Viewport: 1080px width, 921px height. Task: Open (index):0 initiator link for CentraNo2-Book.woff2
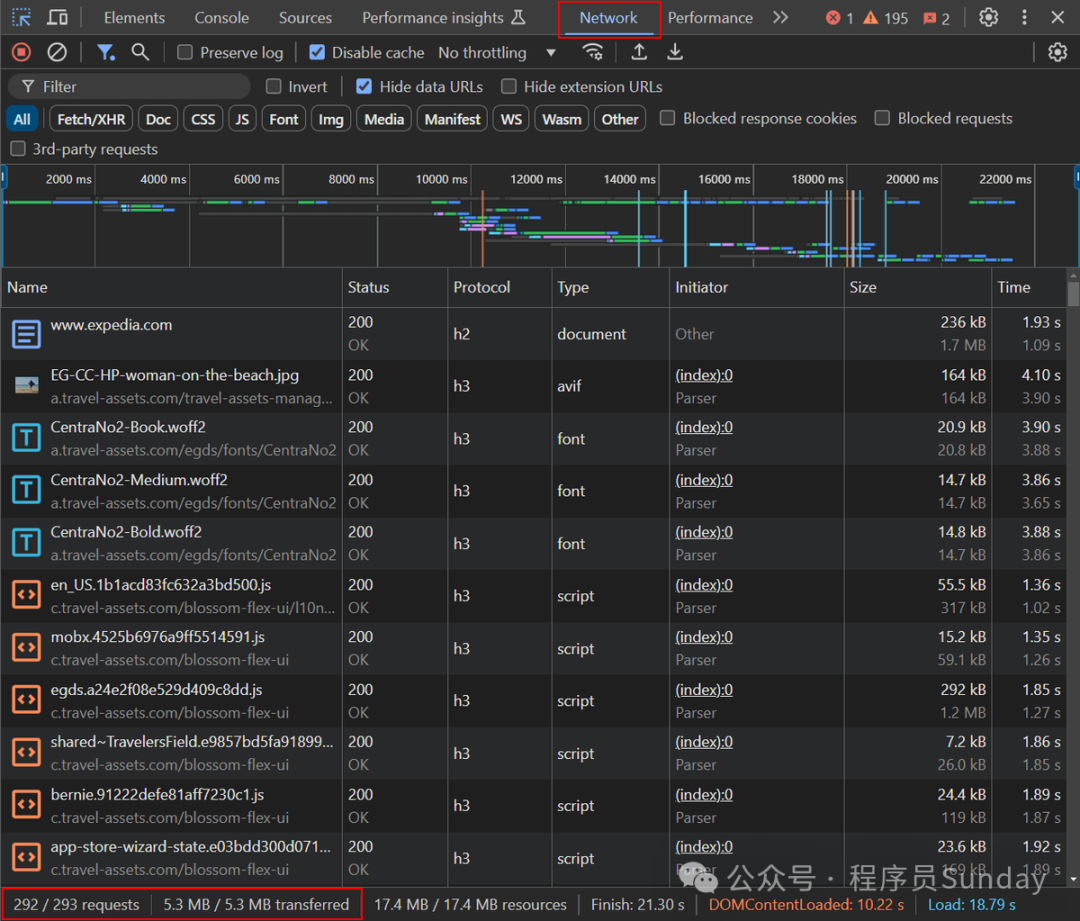pyautogui.click(x=704, y=427)
